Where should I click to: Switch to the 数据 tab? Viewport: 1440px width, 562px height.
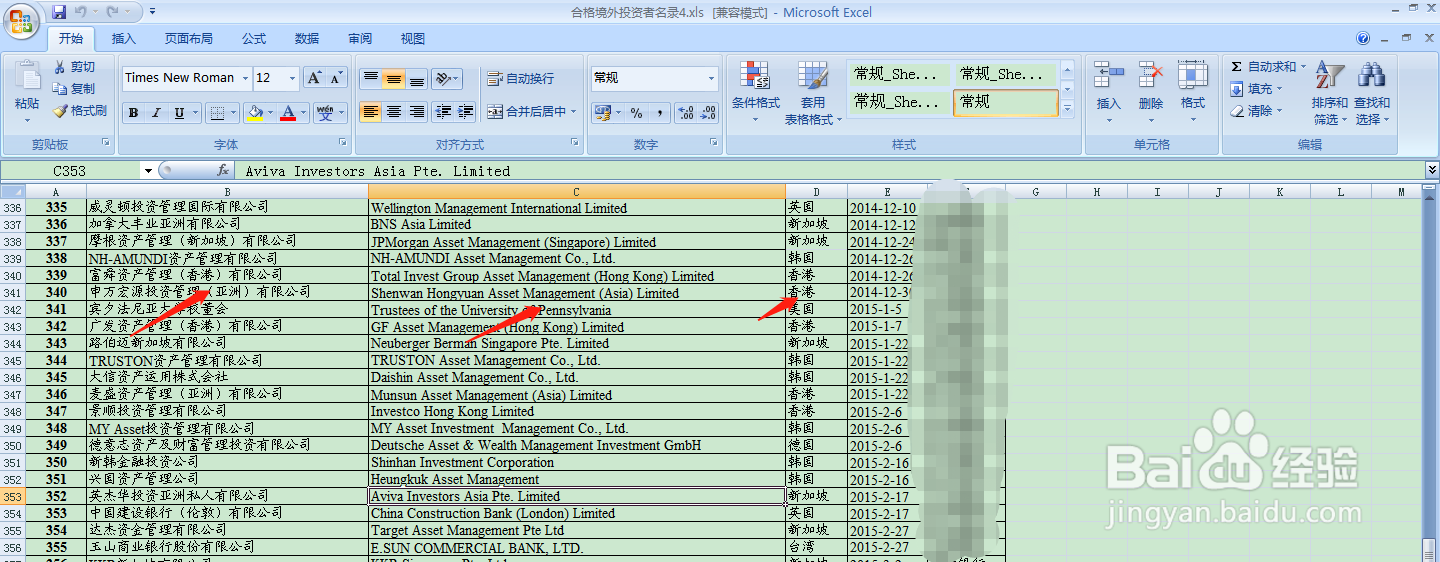pos(307,39)
